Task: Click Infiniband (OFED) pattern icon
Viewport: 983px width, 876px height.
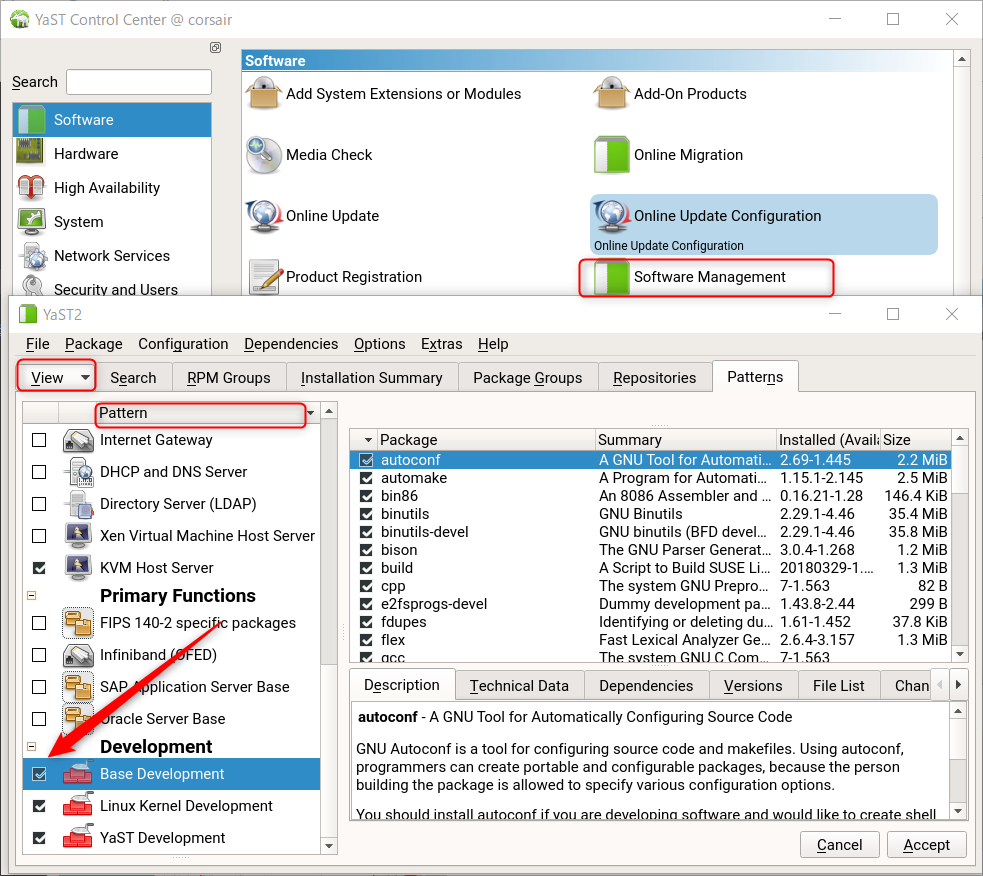Action: pos(78,655)
